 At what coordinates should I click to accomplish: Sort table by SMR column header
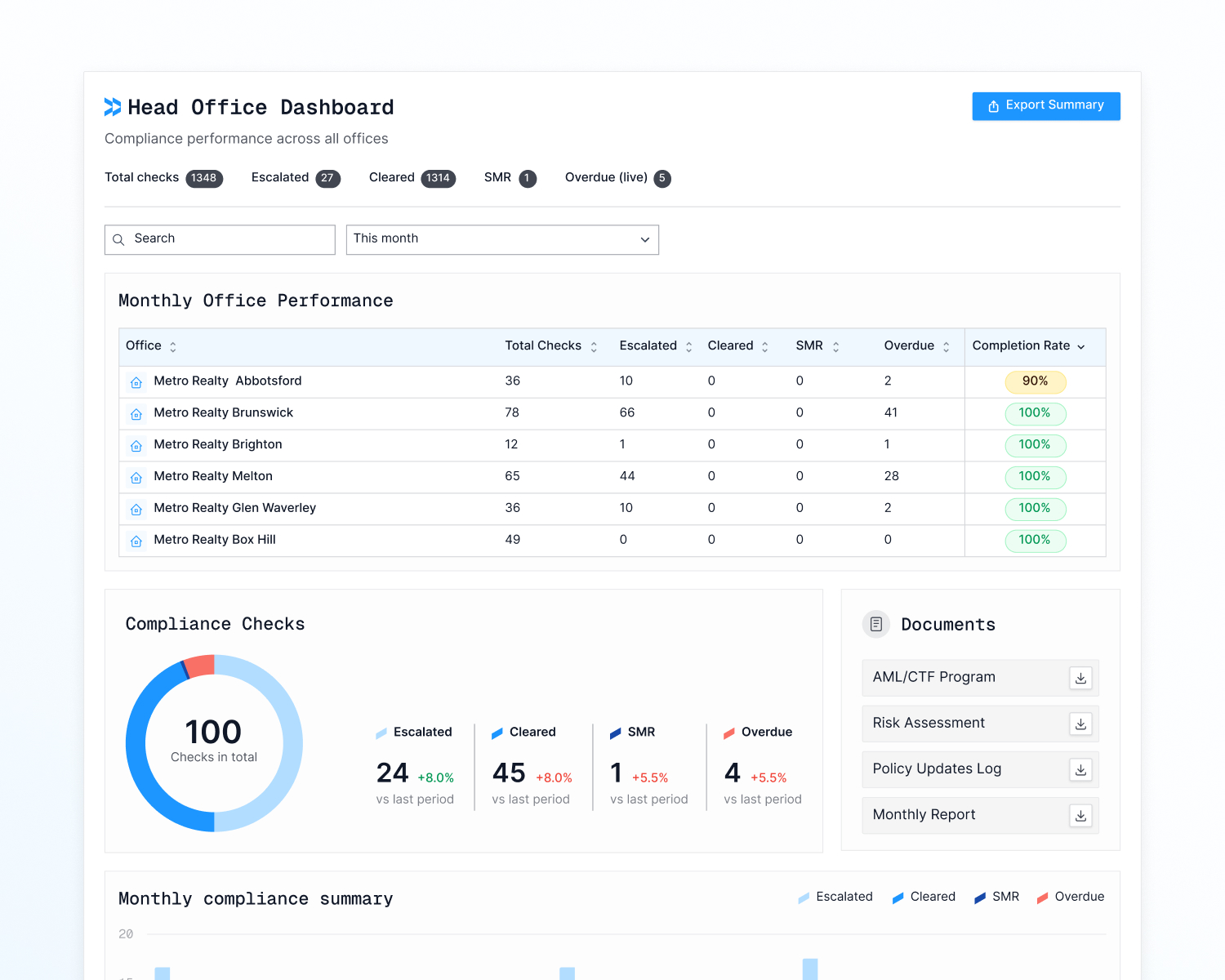[817, 346]
